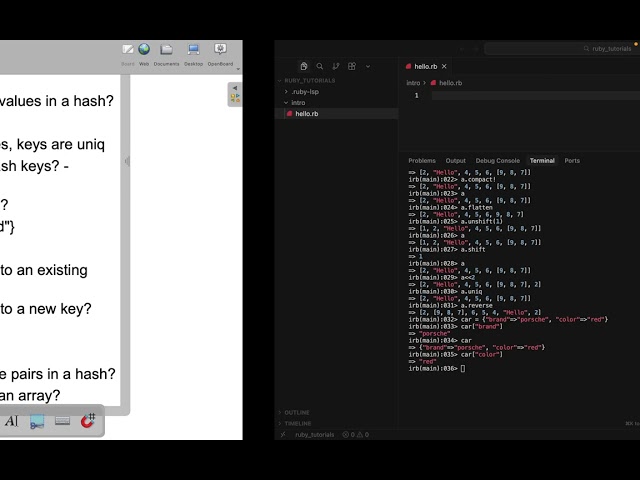This screenshot has height=480, width=640.
Task: Switch to the Ports panel tab
Action: click(572, 160)
